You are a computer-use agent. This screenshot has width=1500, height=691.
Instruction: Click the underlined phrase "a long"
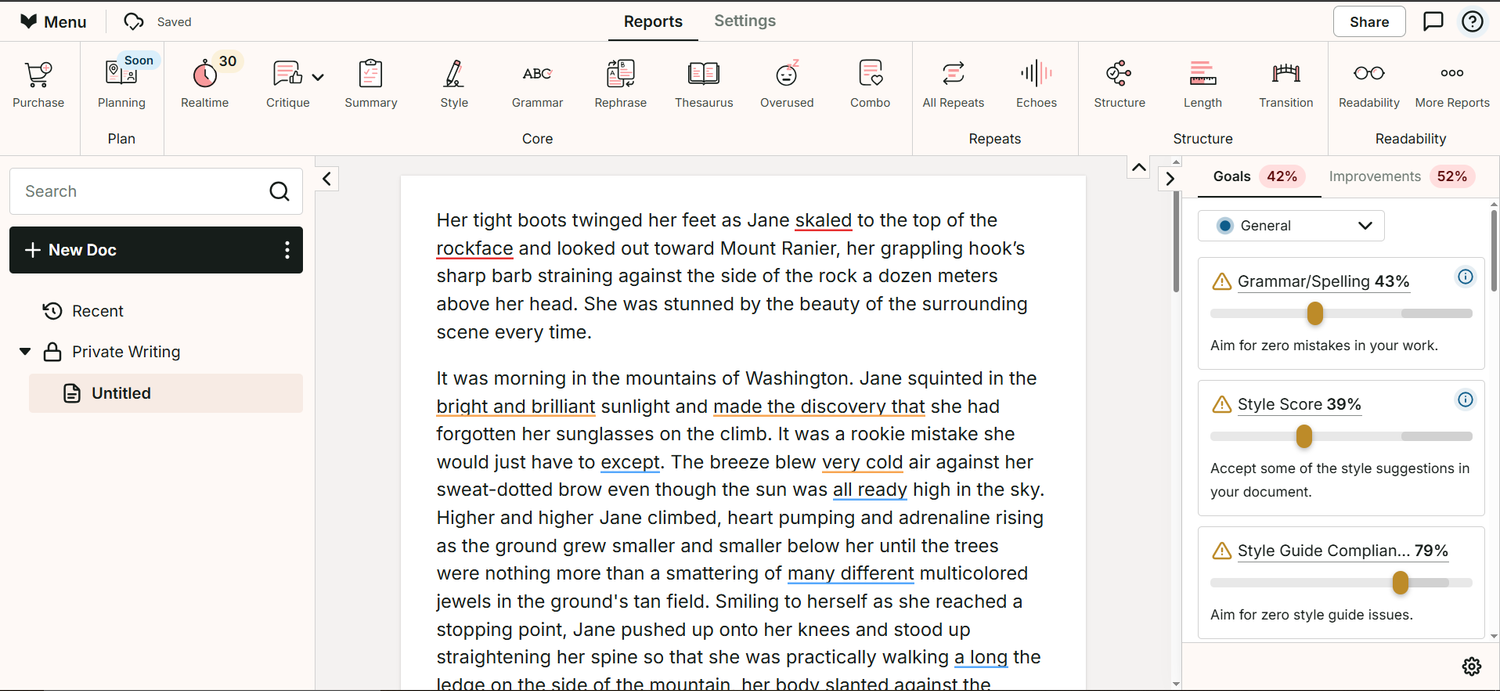[981, 658]
